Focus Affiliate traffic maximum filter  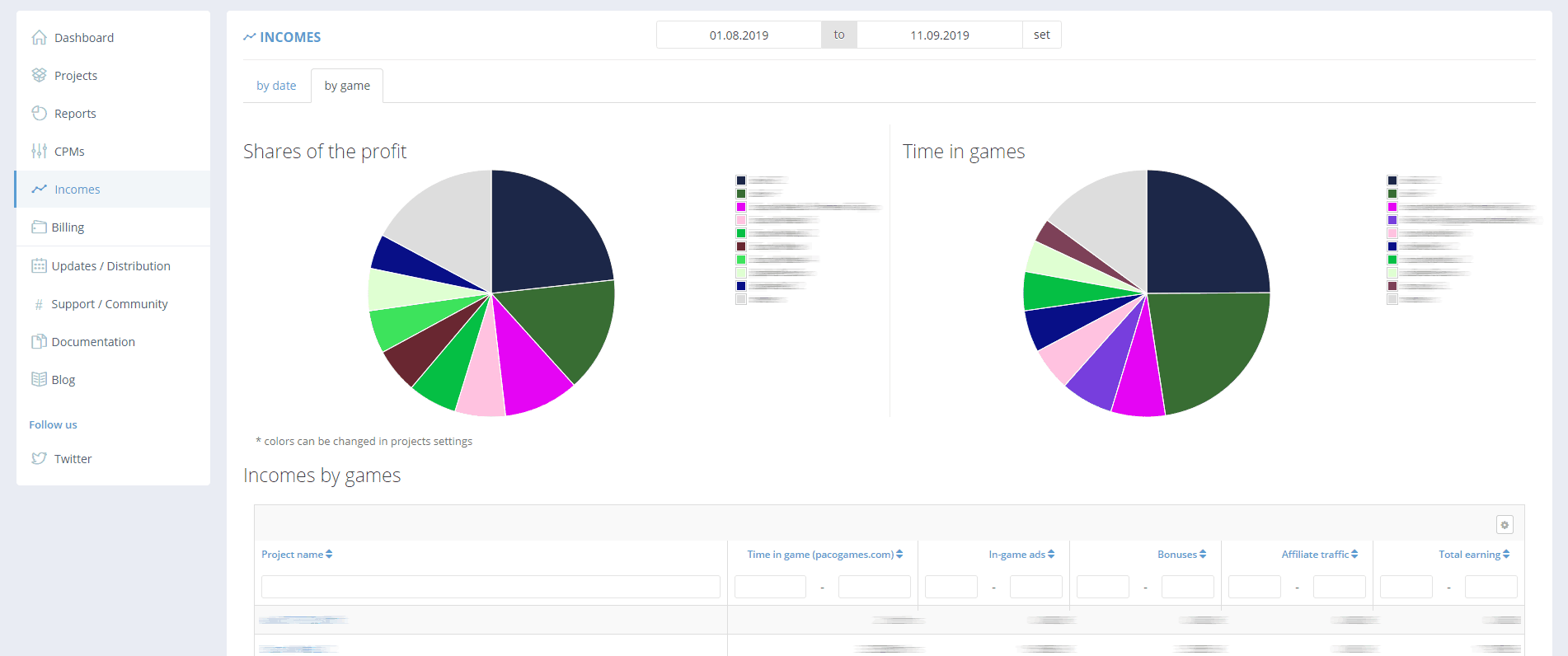1340,587
